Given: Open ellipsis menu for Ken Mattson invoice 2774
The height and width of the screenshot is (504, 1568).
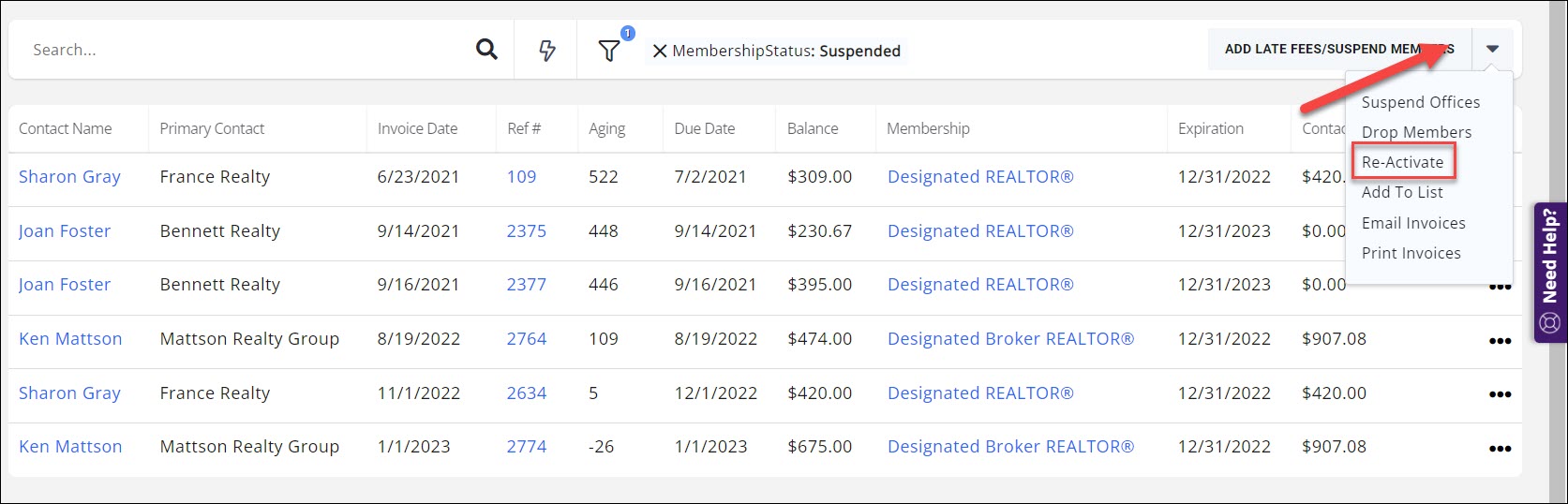Looking at the screenshot, I should (x=1500, y=448).
